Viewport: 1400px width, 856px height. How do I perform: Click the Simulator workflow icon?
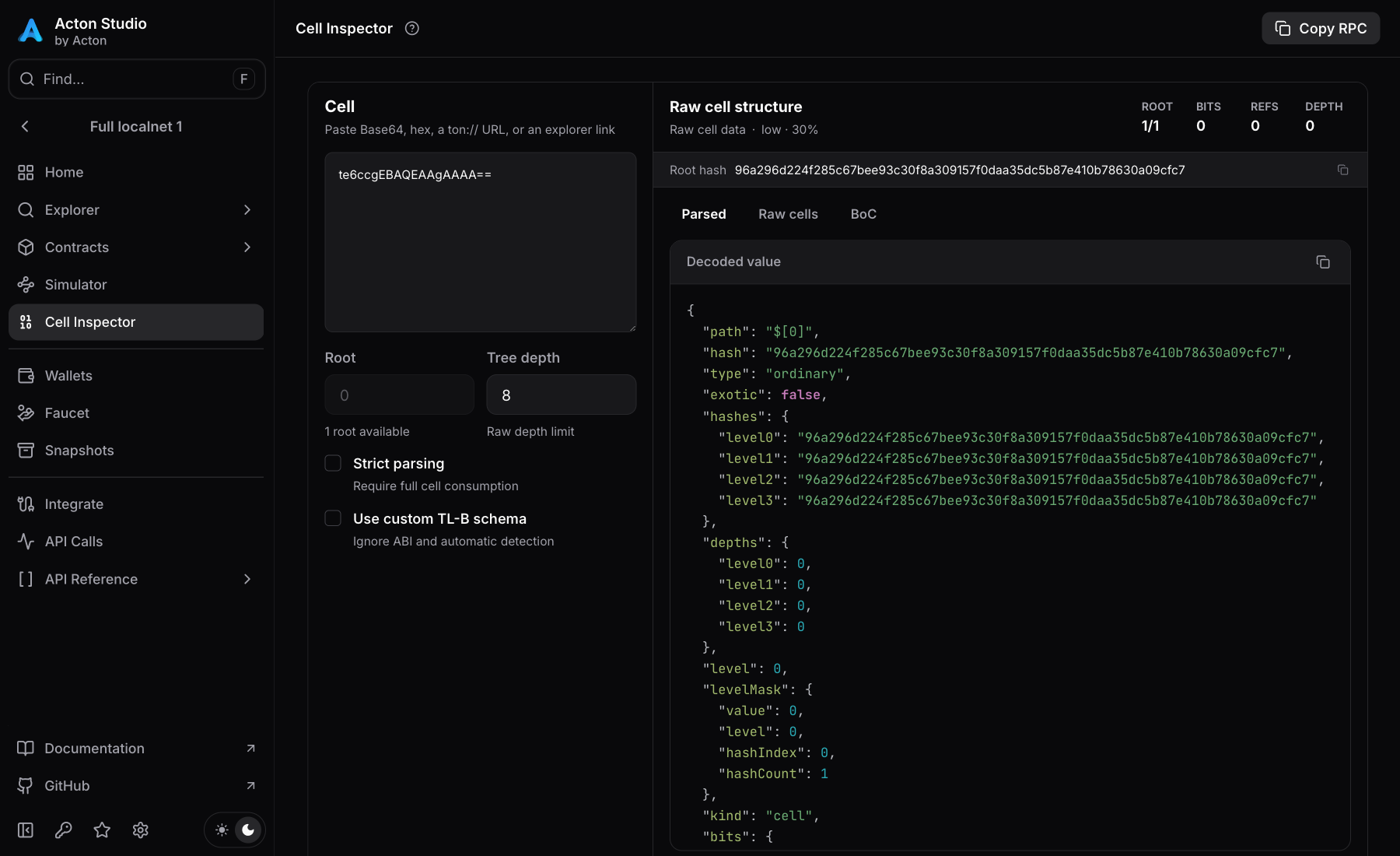[x=26, y=284]
